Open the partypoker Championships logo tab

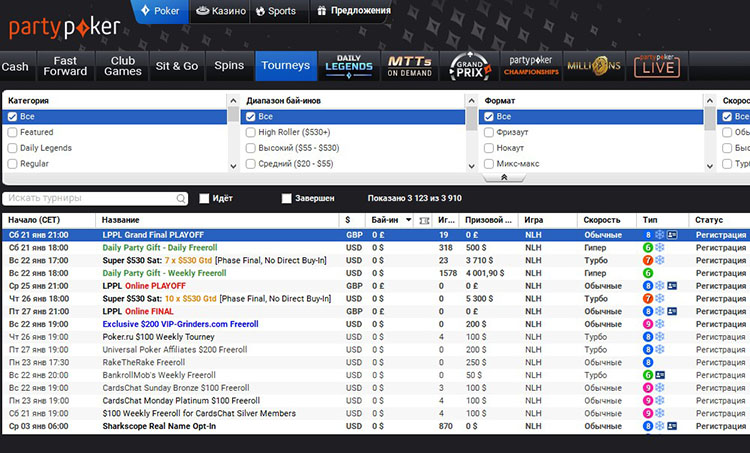coord(530,66)
